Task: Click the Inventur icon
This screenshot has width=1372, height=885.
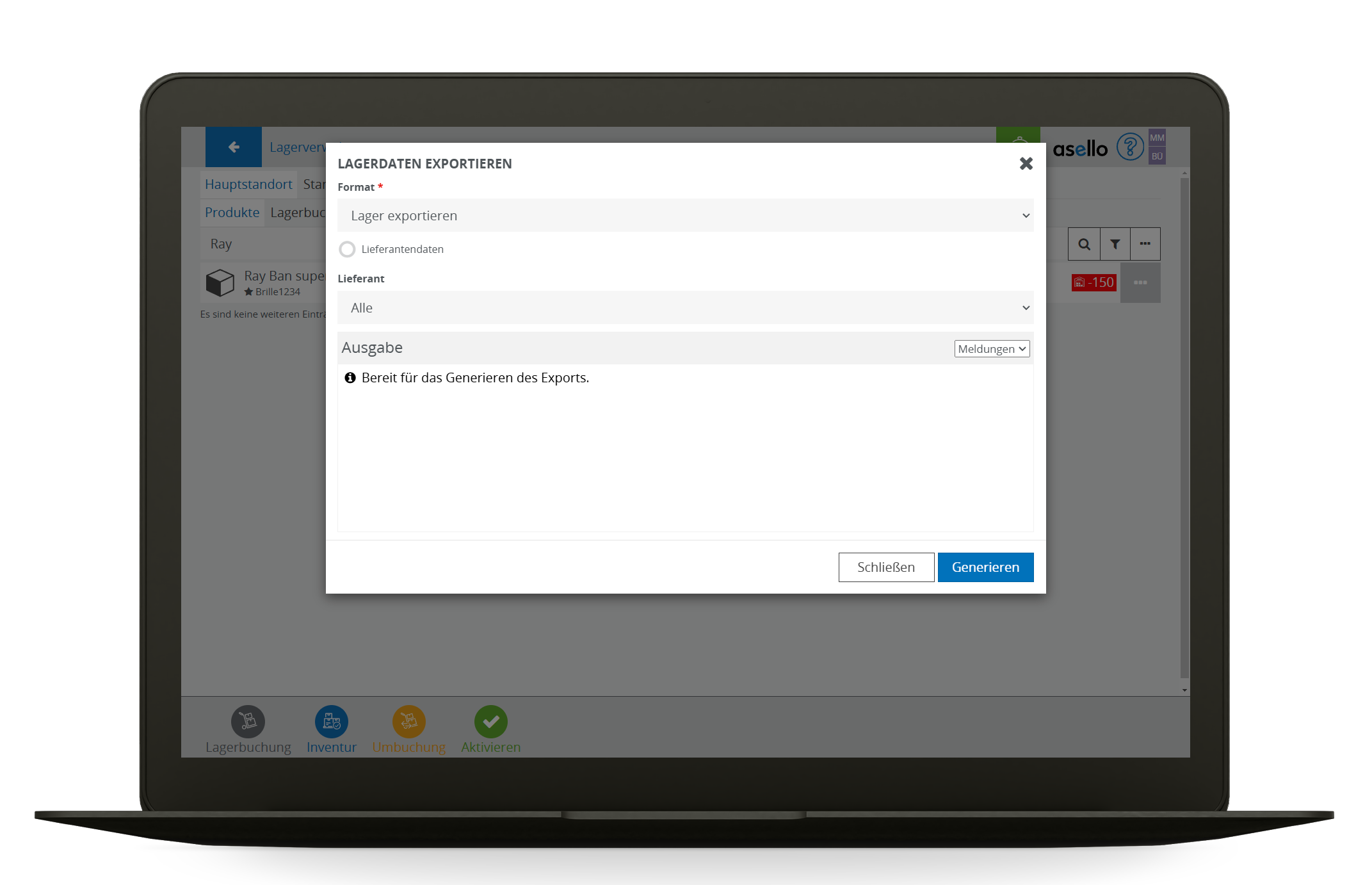Action: point(331,722)
